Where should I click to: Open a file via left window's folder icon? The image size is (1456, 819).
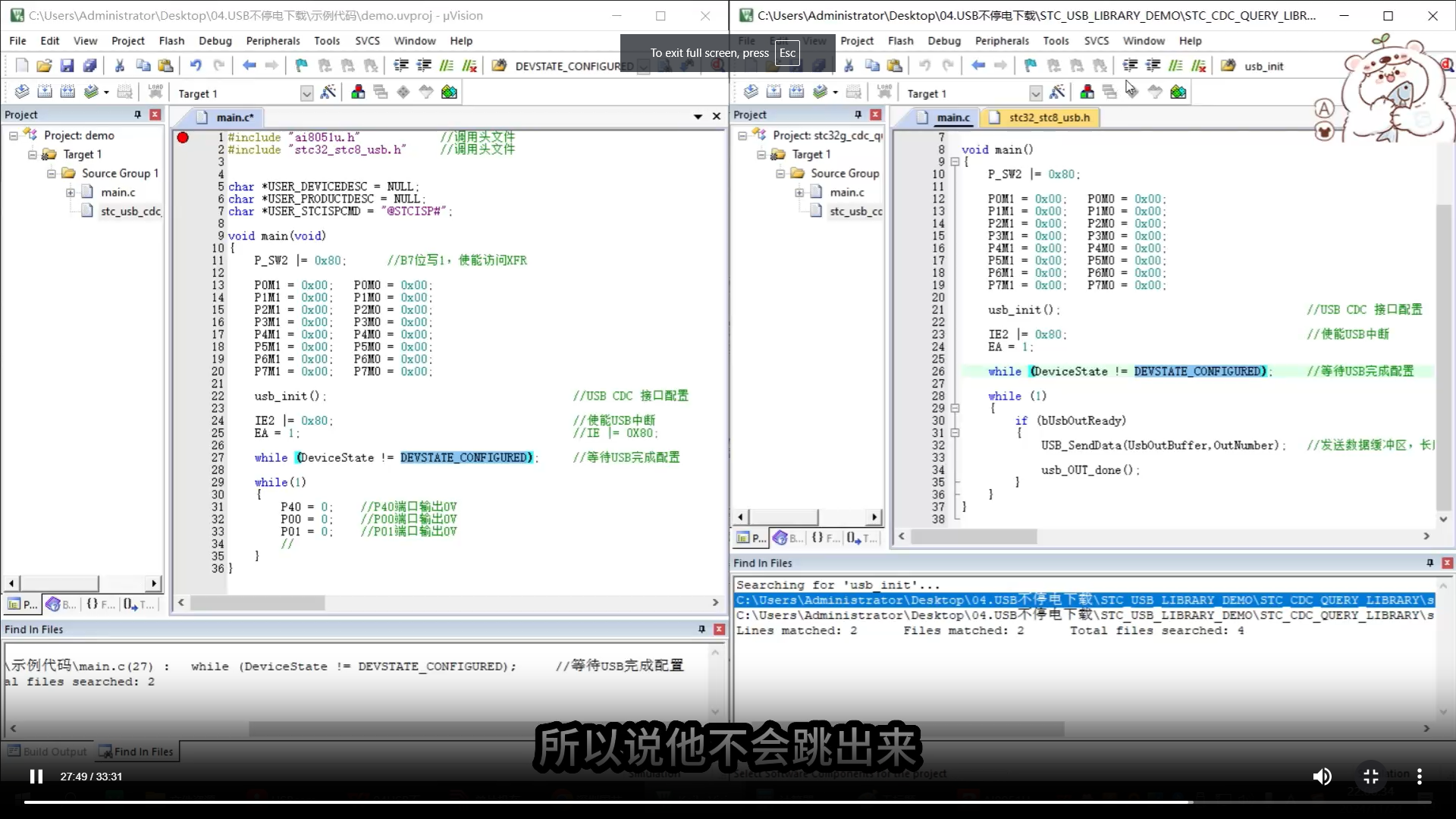[44, 66]
